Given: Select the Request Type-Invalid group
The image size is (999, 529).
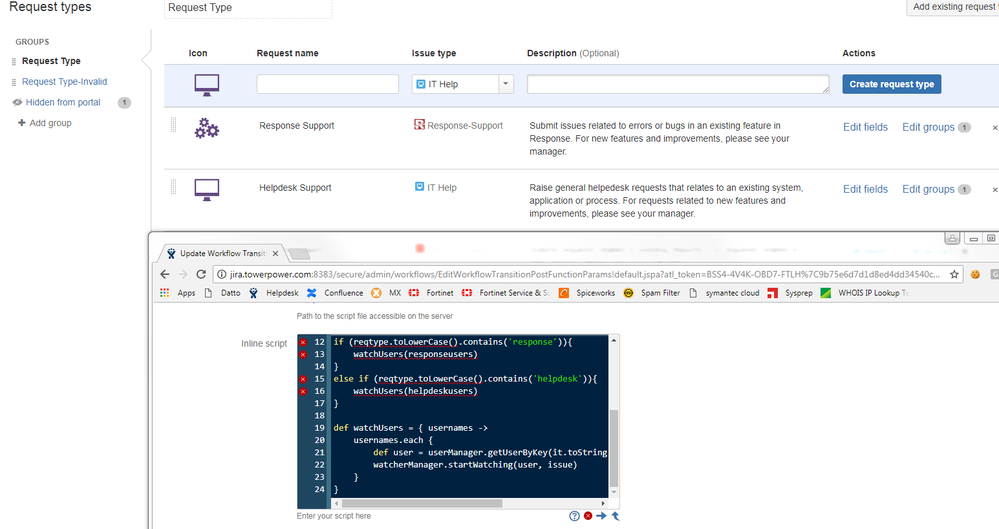Looking at the screenshot, I should click(64, 82).
